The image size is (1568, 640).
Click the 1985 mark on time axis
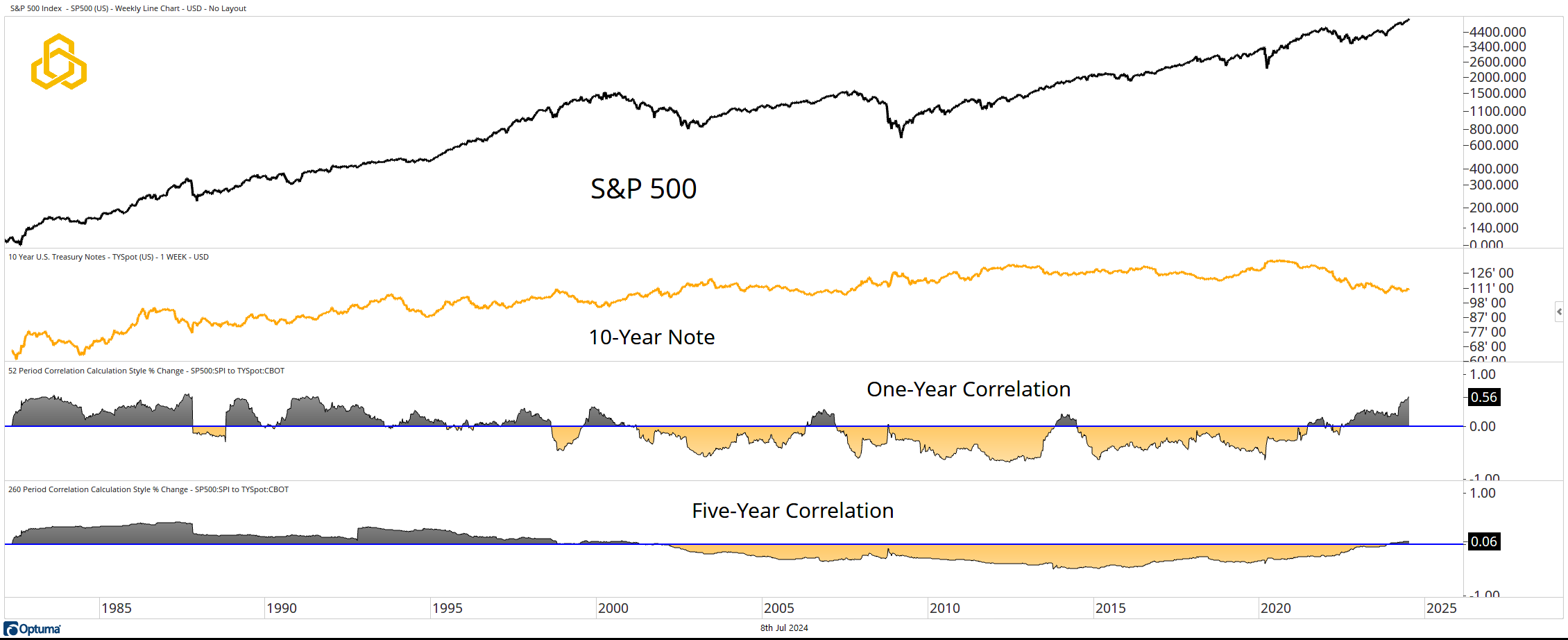point(117,608)
